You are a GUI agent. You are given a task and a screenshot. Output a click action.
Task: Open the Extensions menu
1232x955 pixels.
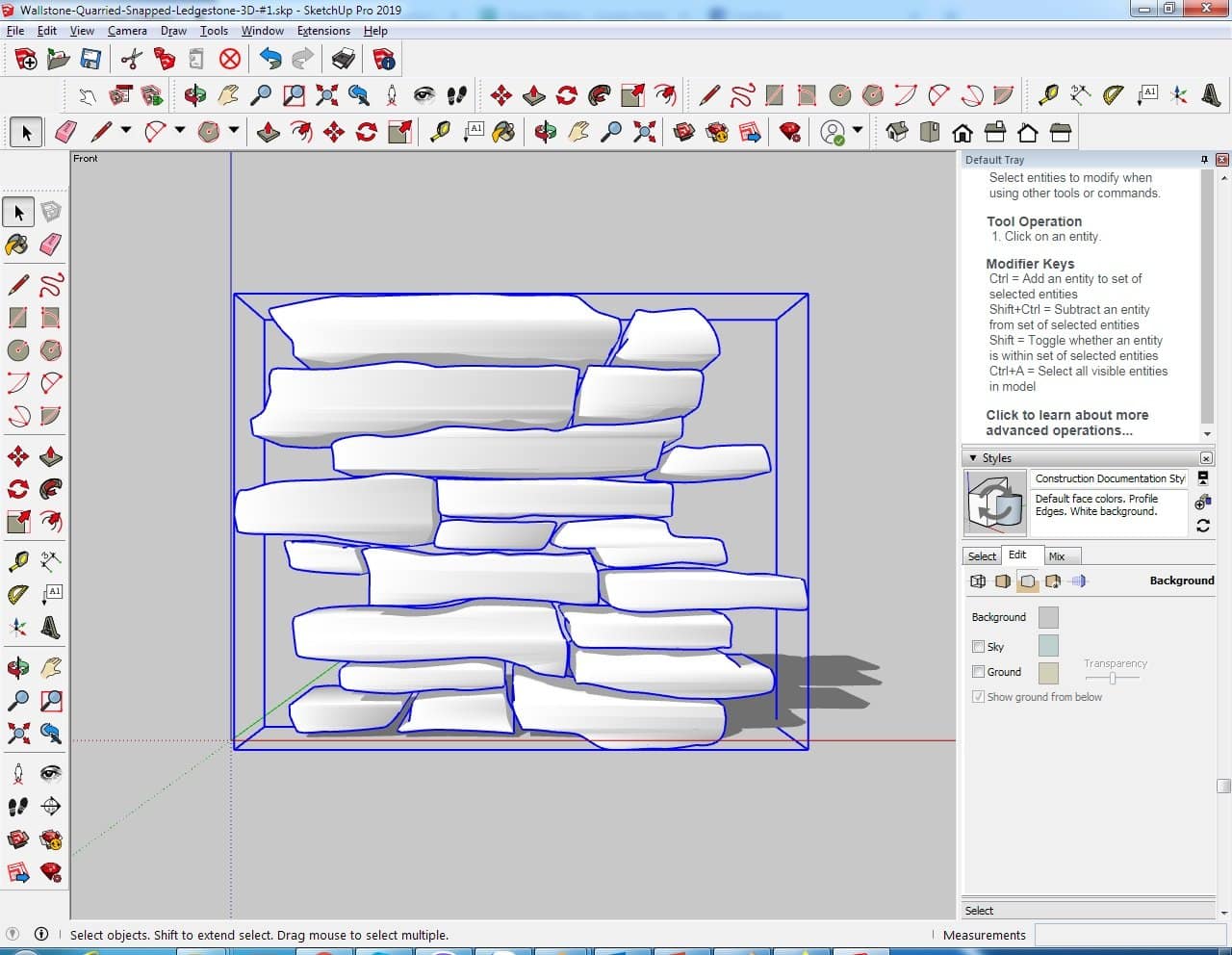[323, 31]
